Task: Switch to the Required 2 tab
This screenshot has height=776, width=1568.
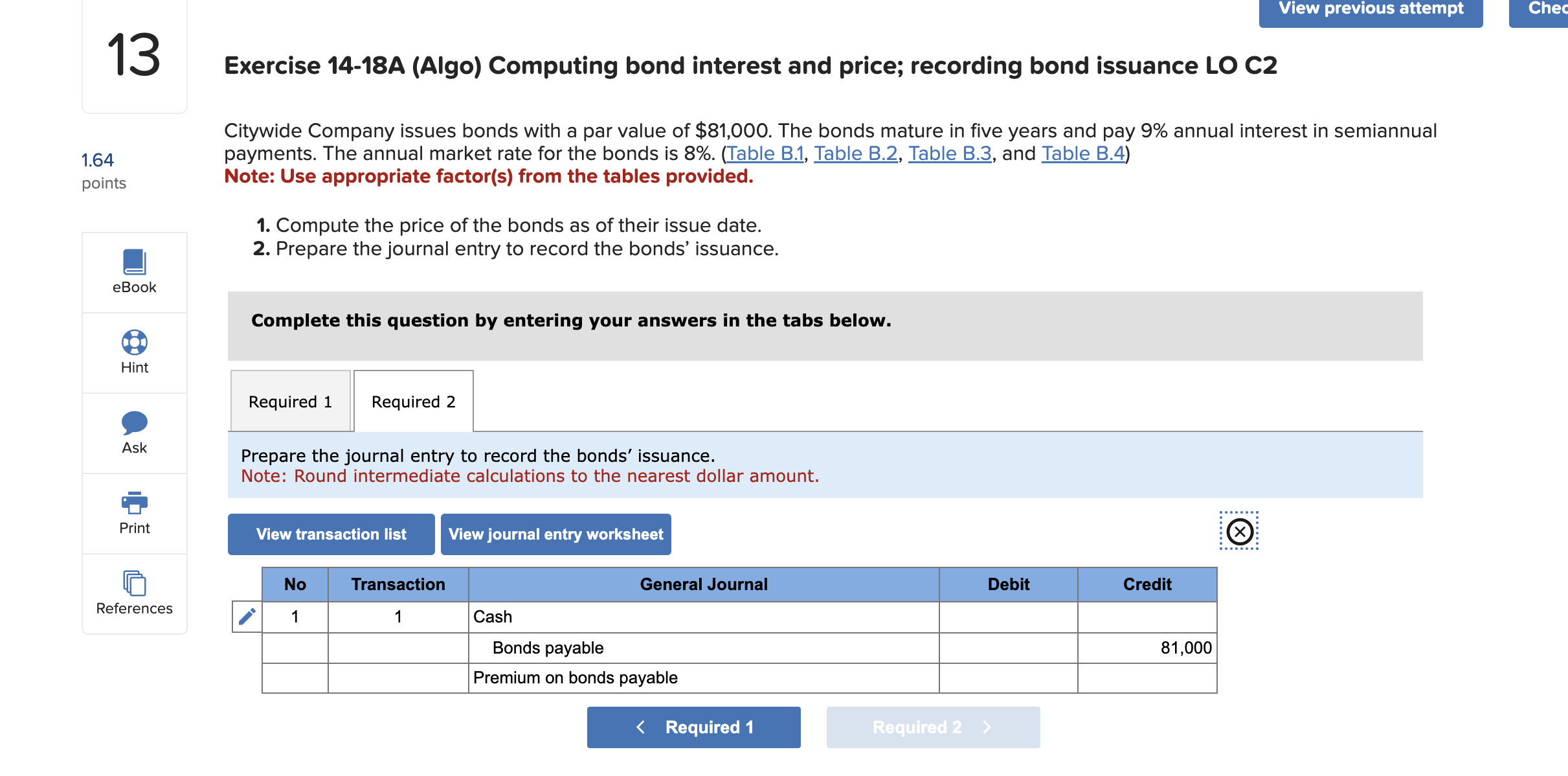Action: pos(413,401)
